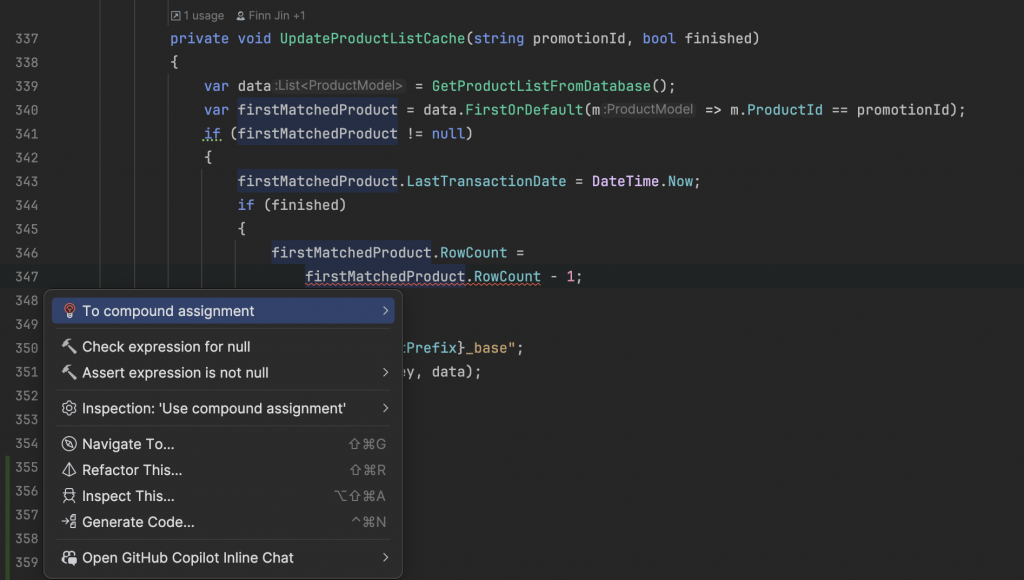
Task: Click the FirstOrDefault method call
Action: tap(524, 110)
